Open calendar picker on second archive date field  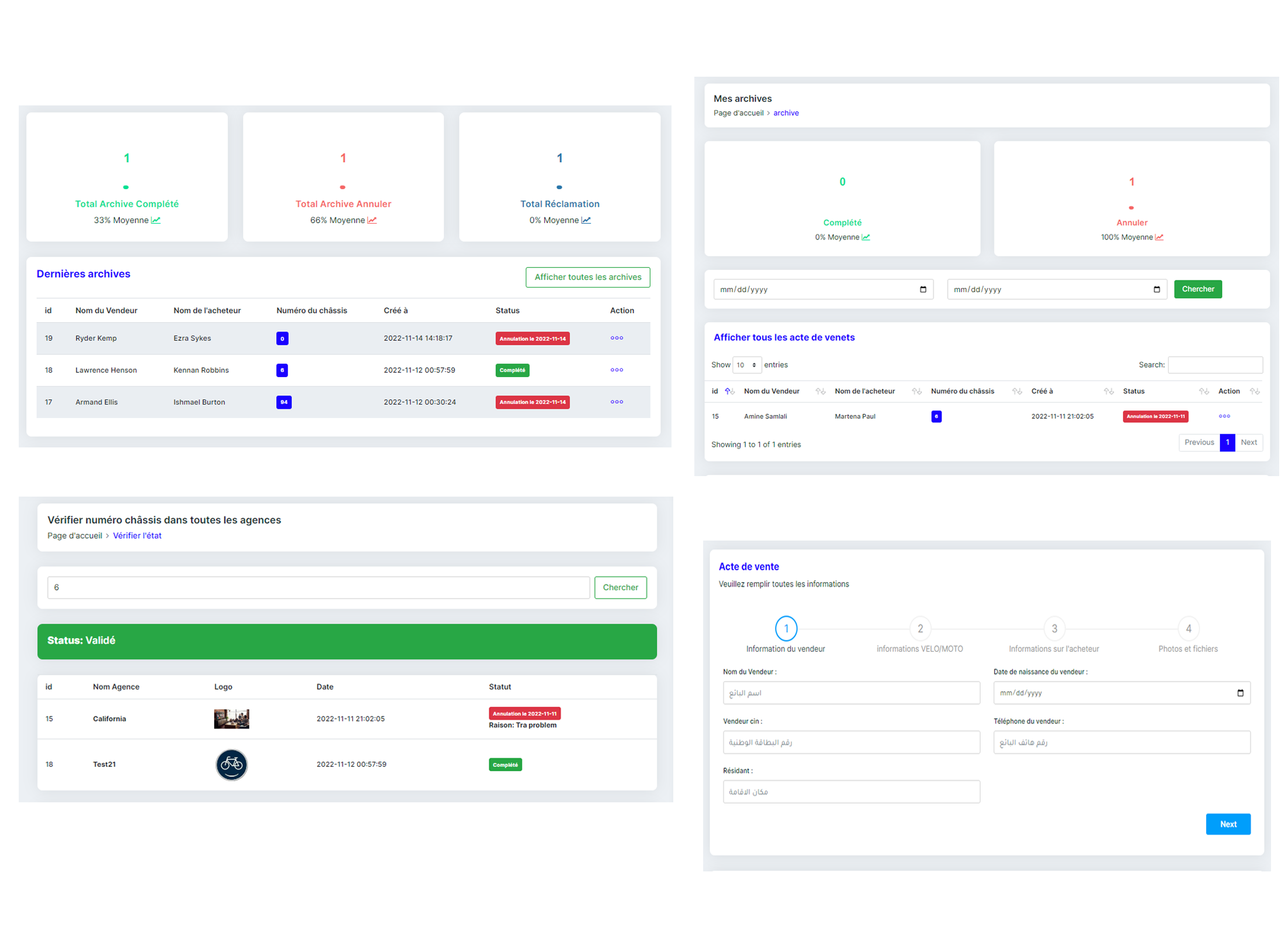(x=1156, y=289)
